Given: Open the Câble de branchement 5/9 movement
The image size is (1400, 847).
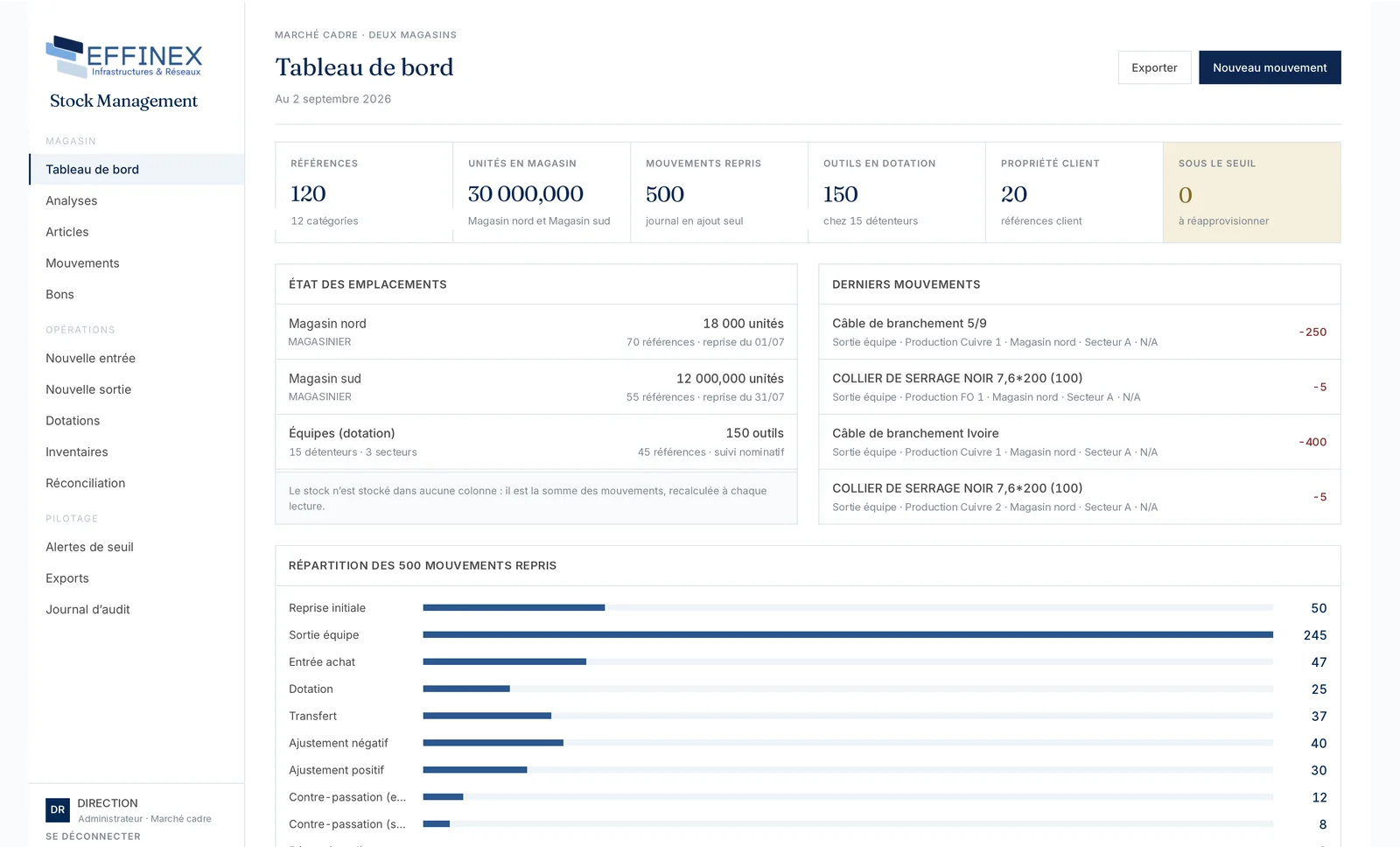Looking at the screenshot, I should pos(1080,332).
